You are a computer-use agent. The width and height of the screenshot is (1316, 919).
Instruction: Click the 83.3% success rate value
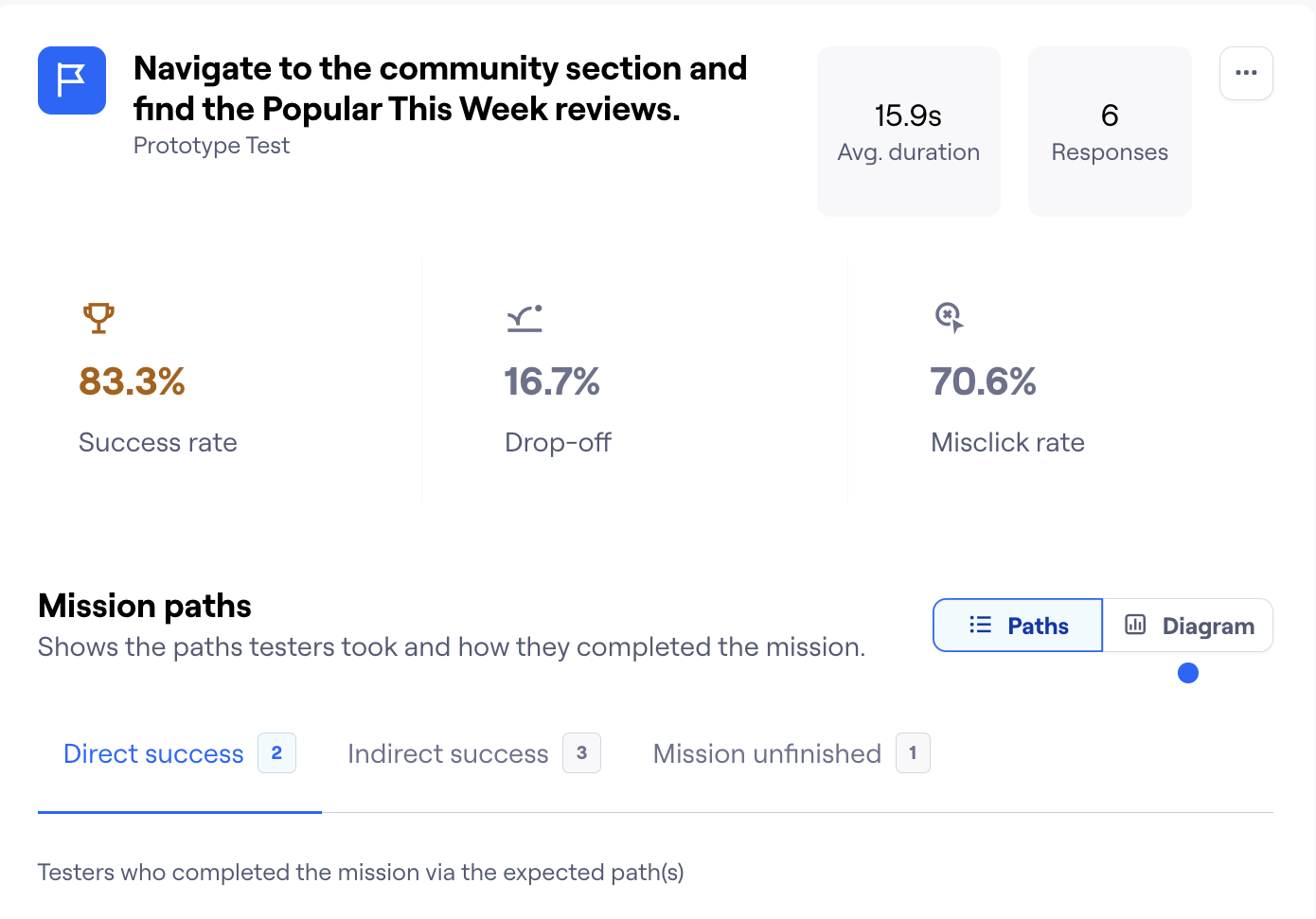tap(132, 381)
